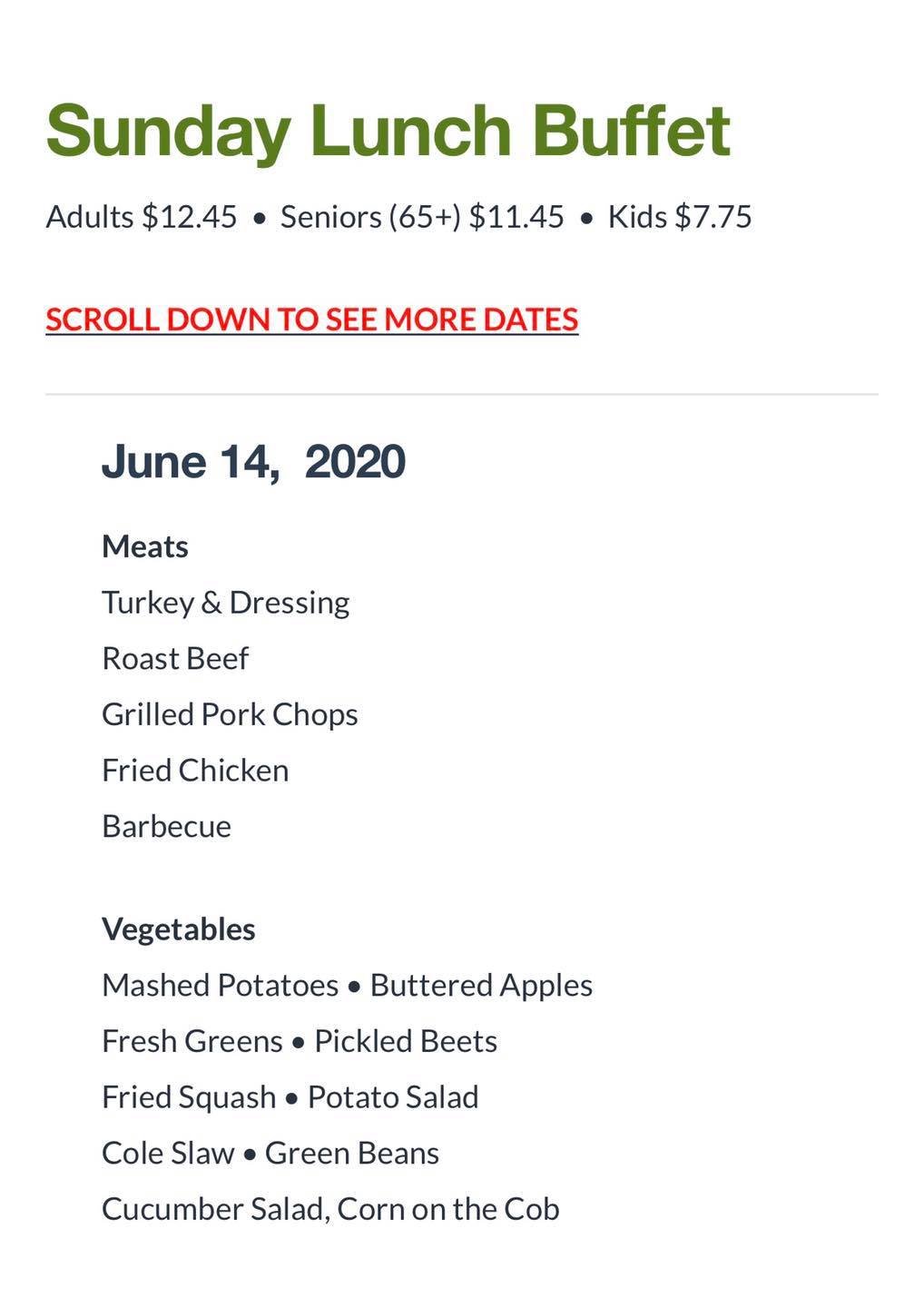Select the Turkey & Dressing menu item
The image size is (924, 1307).
225,603
